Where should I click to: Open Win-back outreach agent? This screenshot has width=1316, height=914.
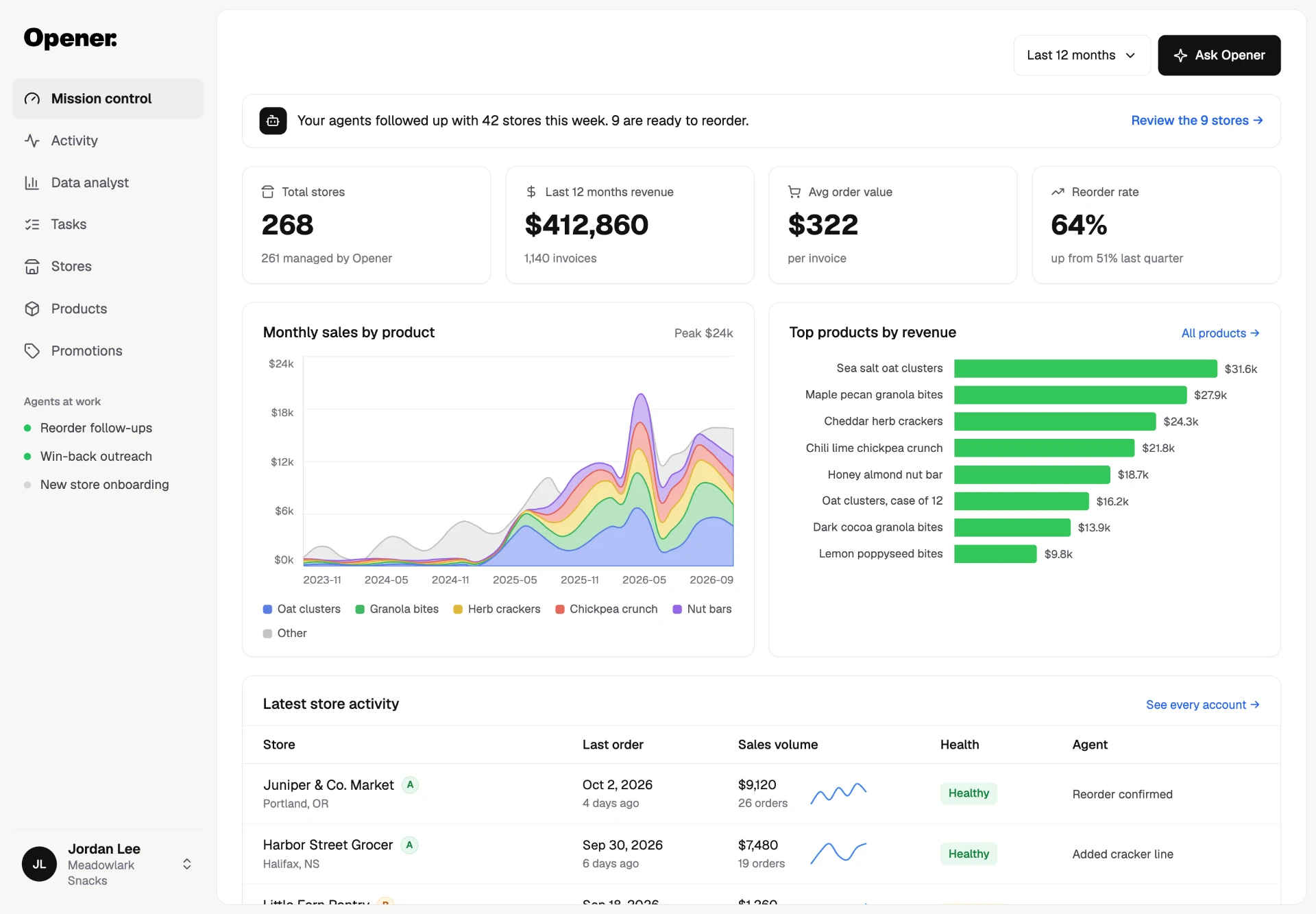click(96, 457)
